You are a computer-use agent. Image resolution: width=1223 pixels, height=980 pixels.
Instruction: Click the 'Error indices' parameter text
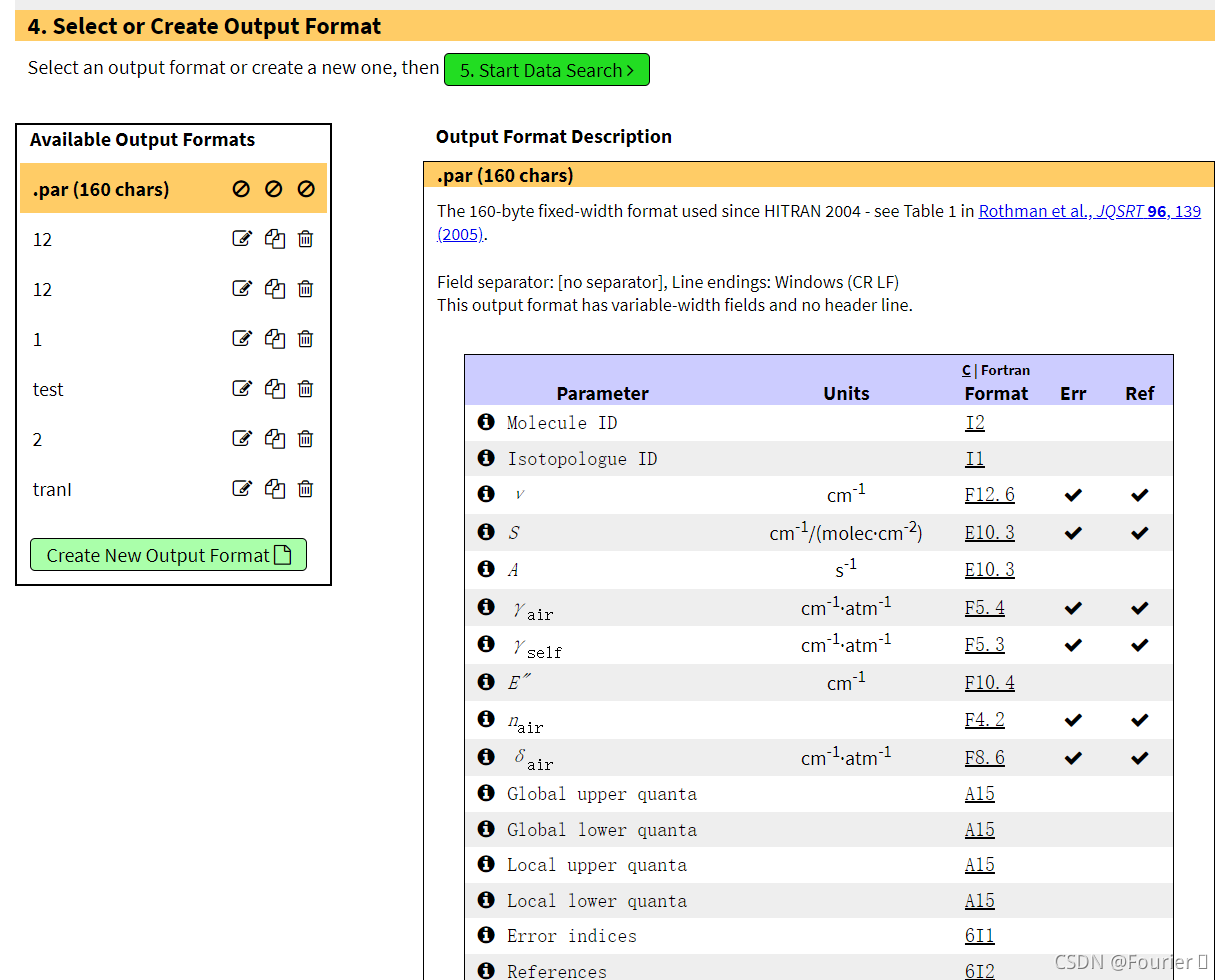tap(572, 936)
